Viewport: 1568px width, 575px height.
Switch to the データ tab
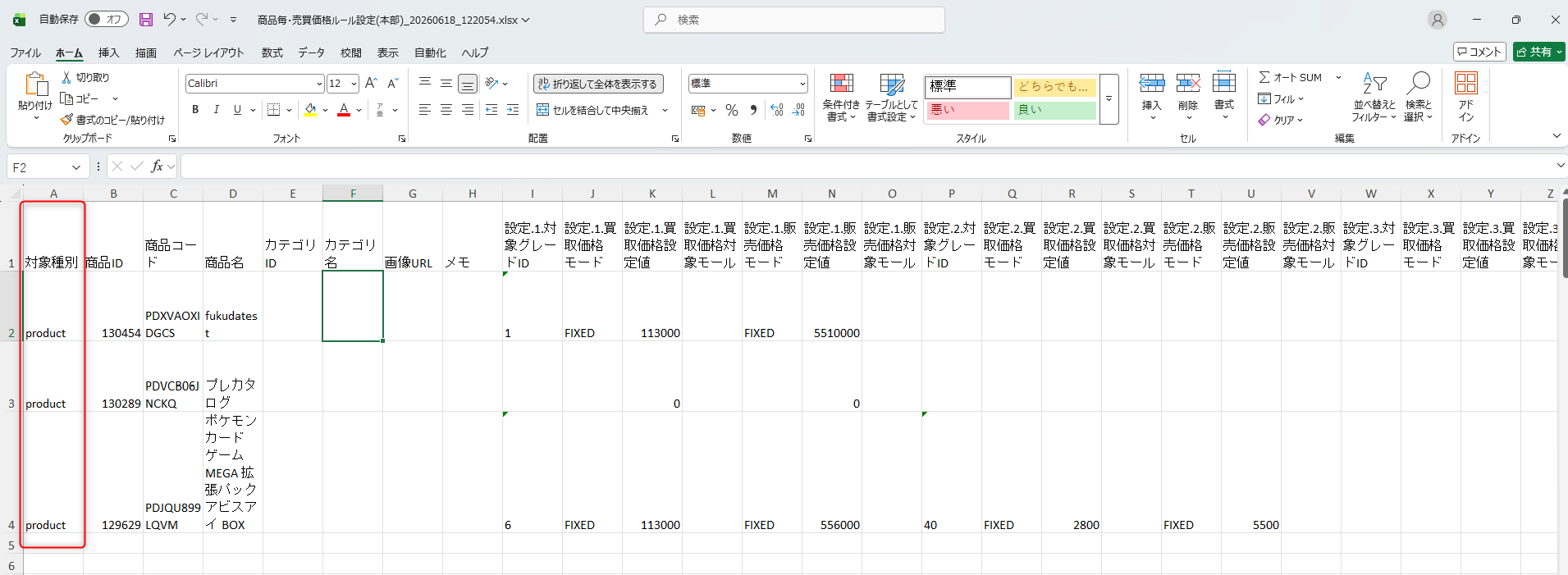pyautogui.click(x=311, y=52)
